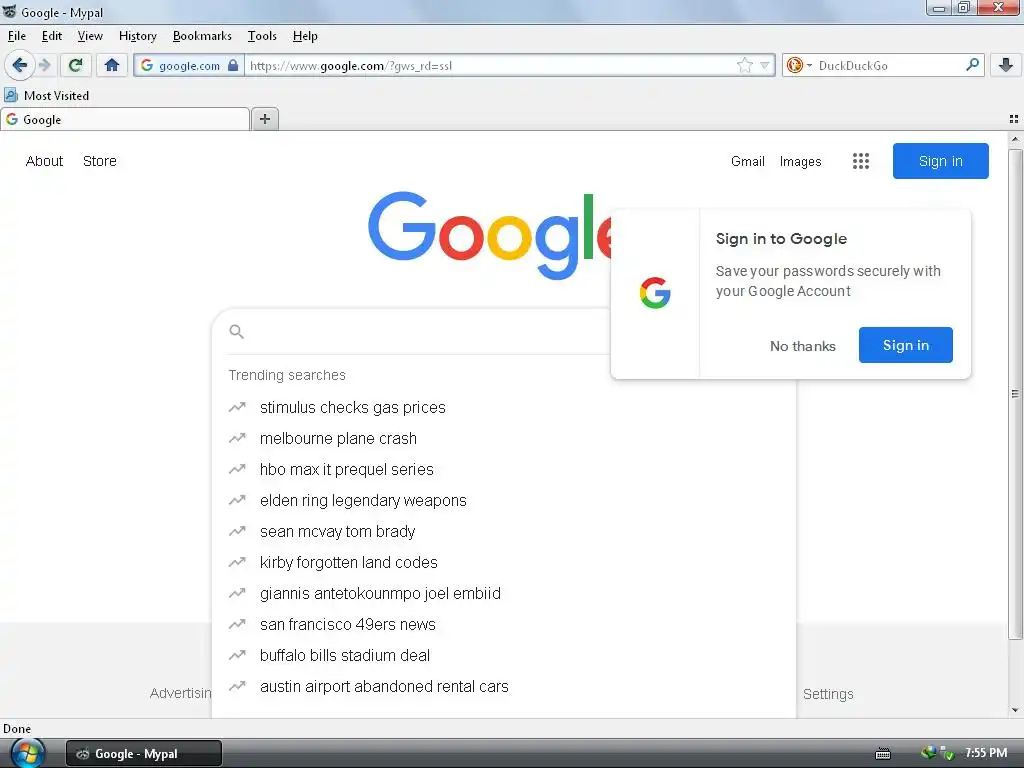Open the Downloads arrow button
Viewport: 1024px width, 768px height.
1006,65
